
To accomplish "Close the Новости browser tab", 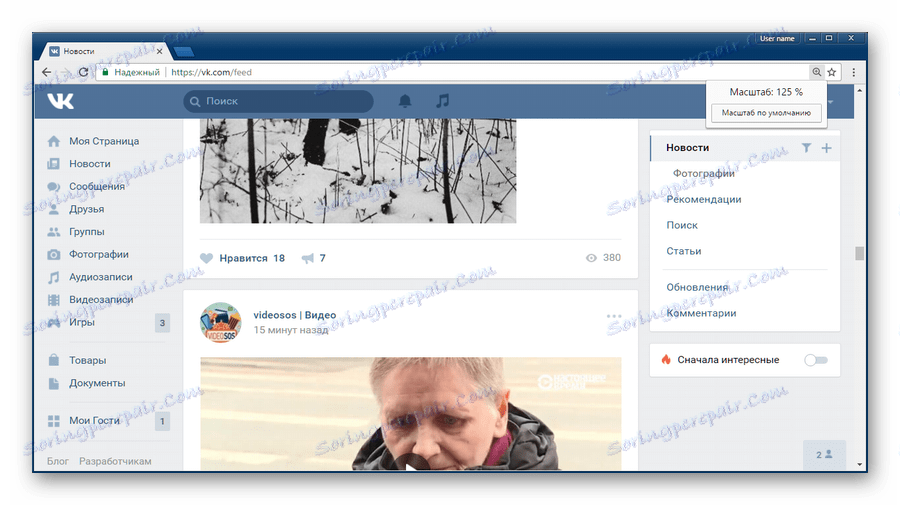I will pos(160,51).
